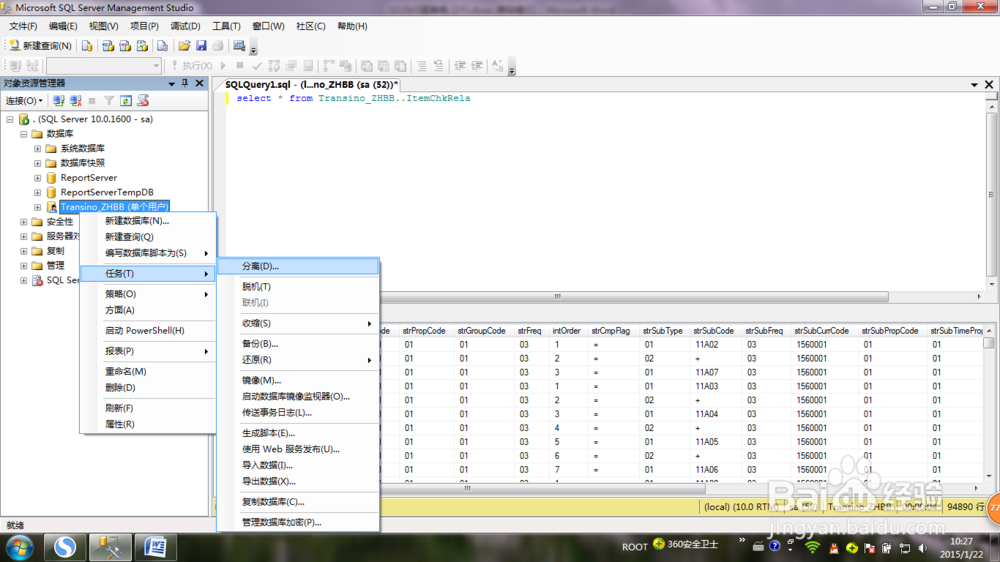The image size is (1000, 562).
Task: Click the SQL Server Compact Query icon
Action: click(x=163, y=46)
